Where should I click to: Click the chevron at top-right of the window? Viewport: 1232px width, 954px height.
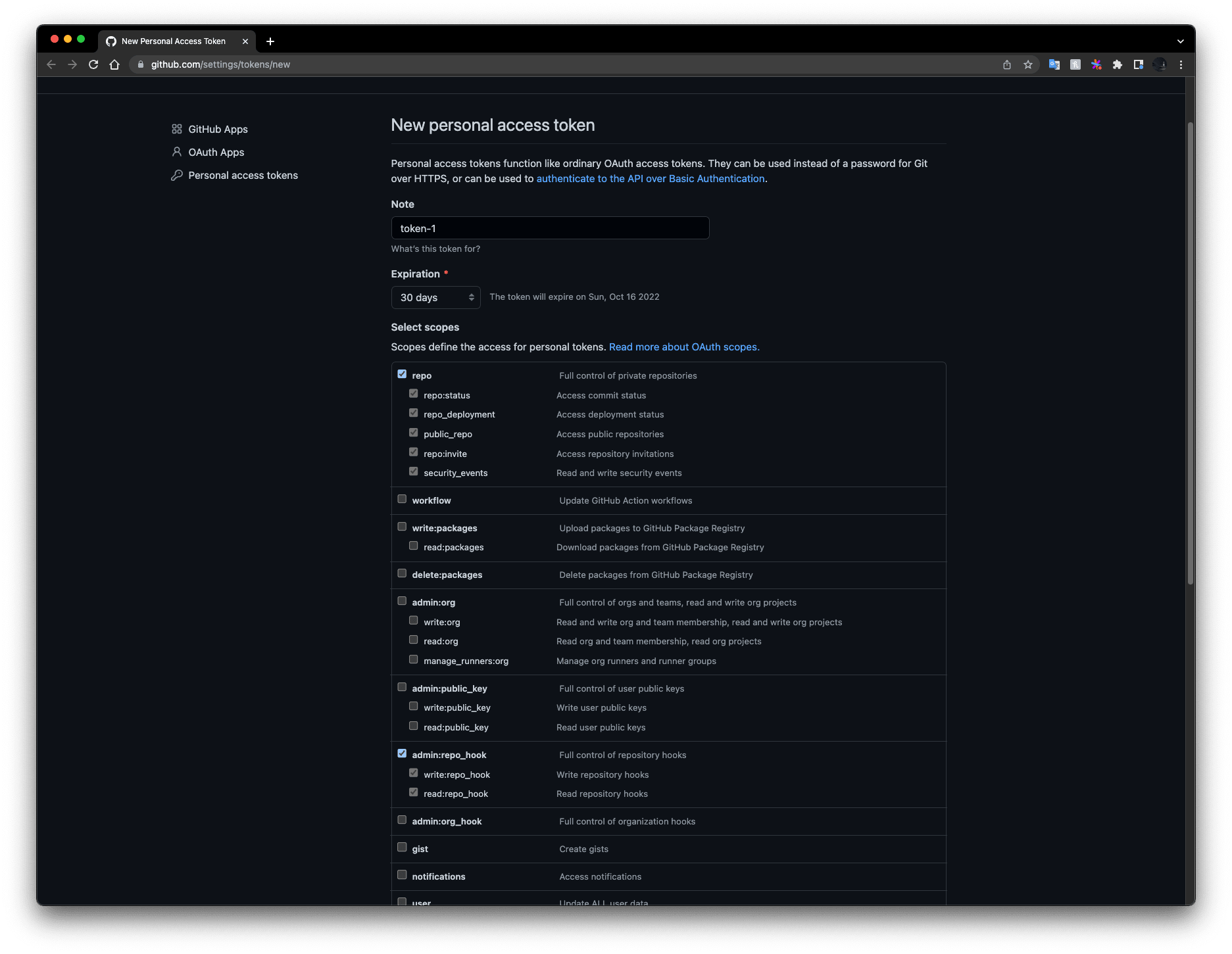click(1179, 40)
